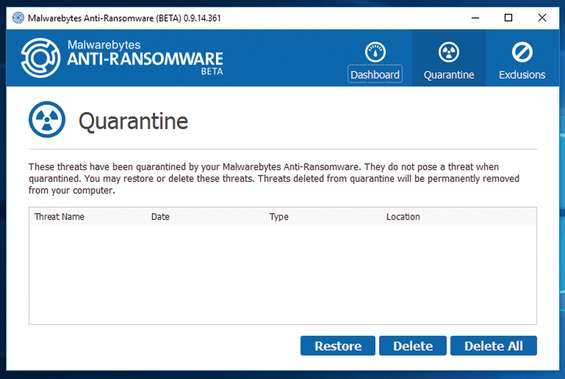Switch to the Exclusions tab label

(522, 75)
